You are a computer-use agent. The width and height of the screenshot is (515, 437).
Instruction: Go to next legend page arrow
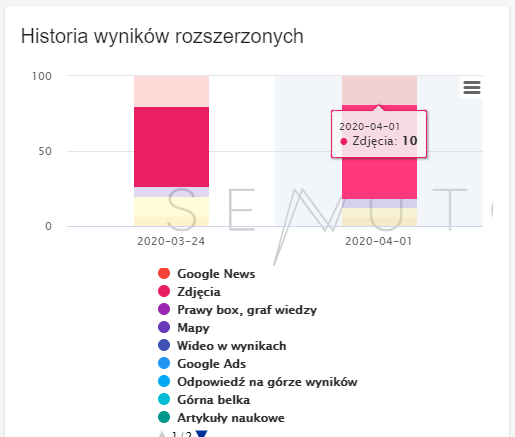(x=202, y=434)
